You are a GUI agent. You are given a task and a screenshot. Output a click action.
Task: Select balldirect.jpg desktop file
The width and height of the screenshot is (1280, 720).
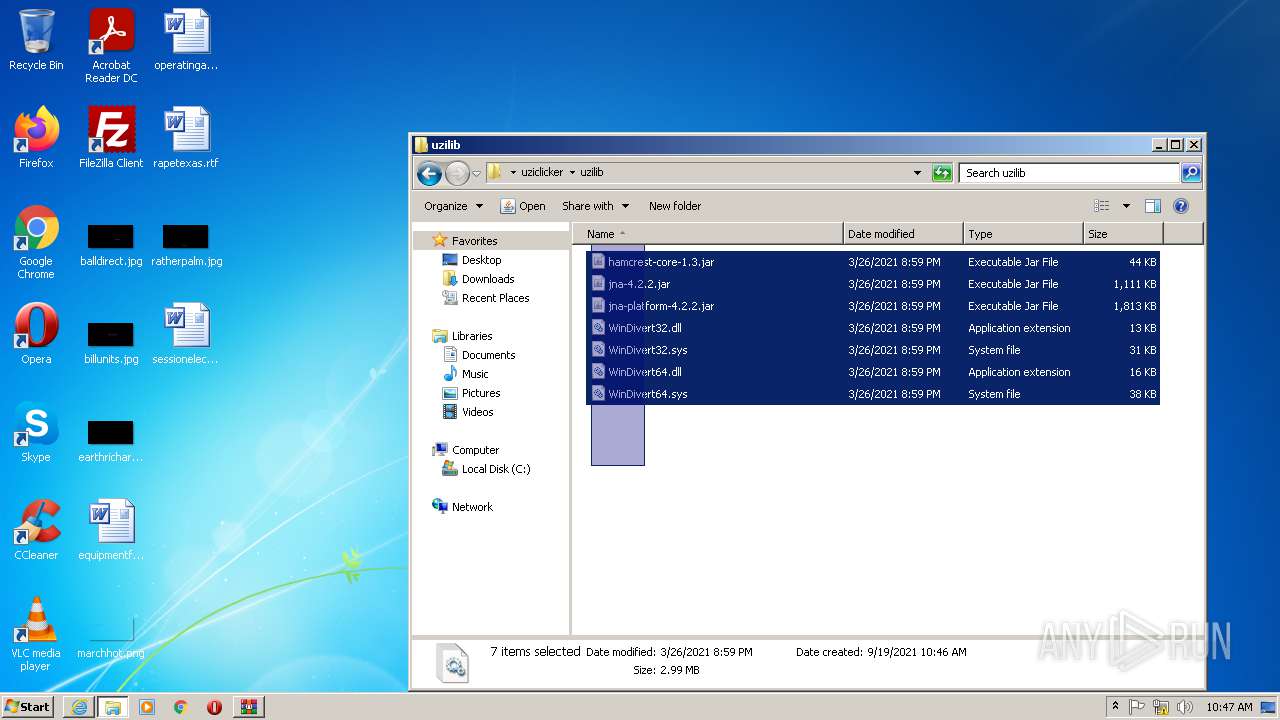pyautogui.click(x=111, y=246)
